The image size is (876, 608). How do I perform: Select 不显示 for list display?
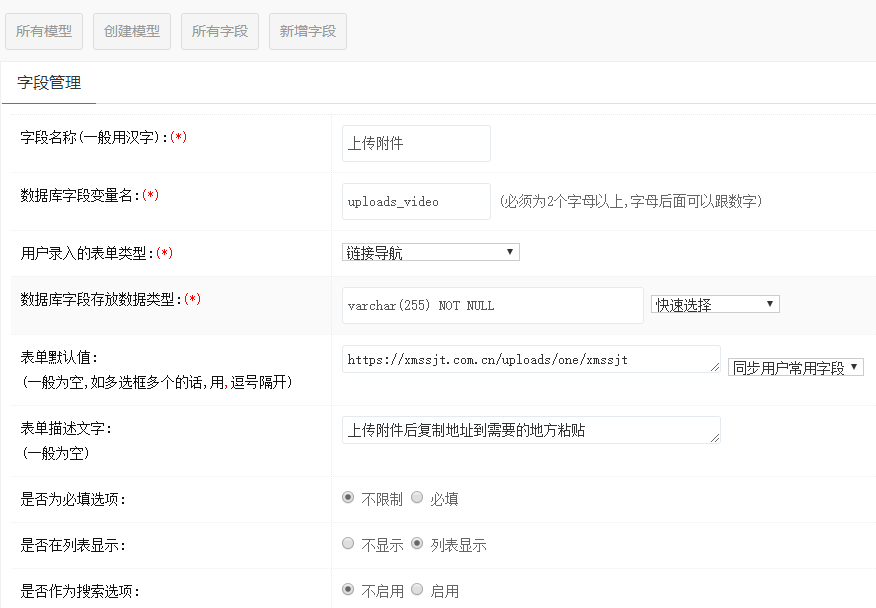tap(348, 544)
